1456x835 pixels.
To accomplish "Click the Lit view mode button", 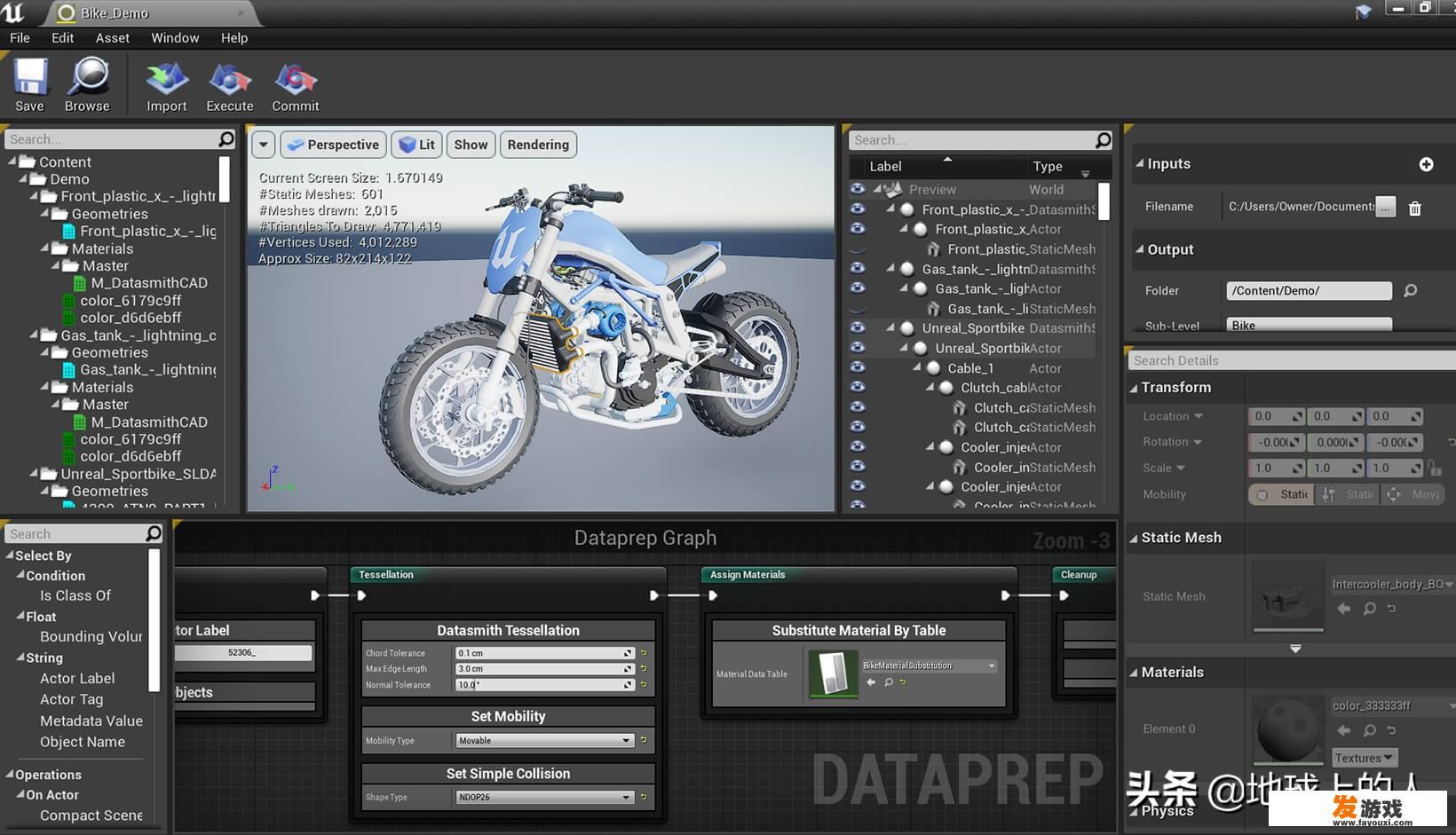I will point(416,145).
